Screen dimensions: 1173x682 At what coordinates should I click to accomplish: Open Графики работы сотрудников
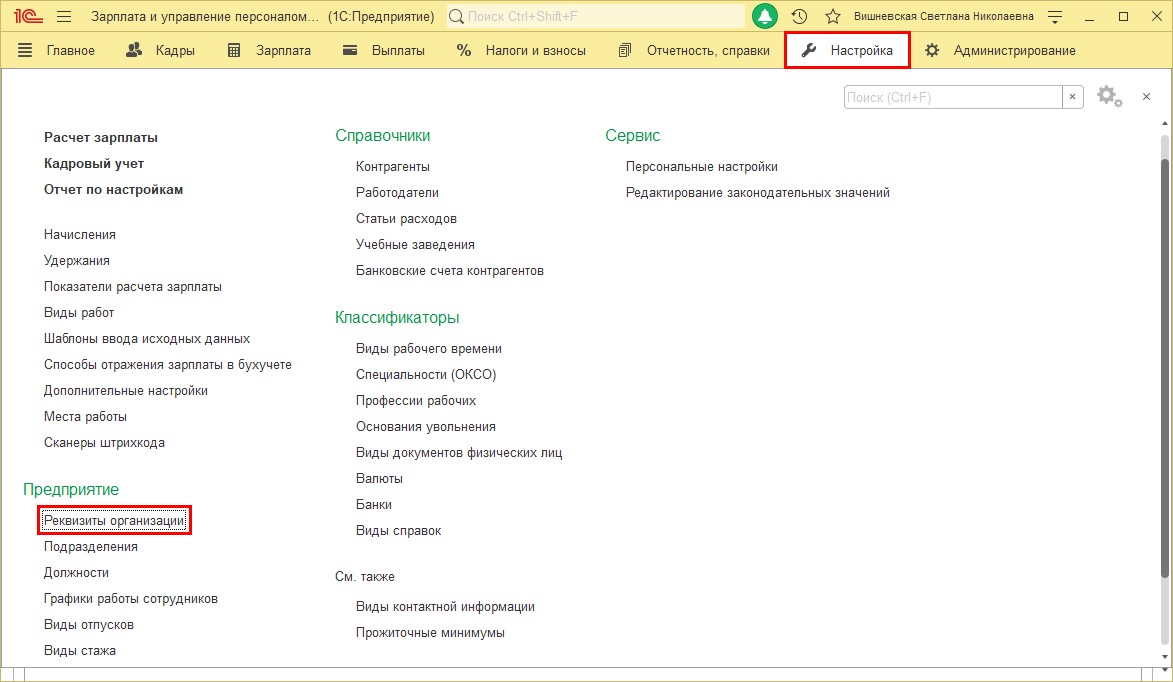131,599
